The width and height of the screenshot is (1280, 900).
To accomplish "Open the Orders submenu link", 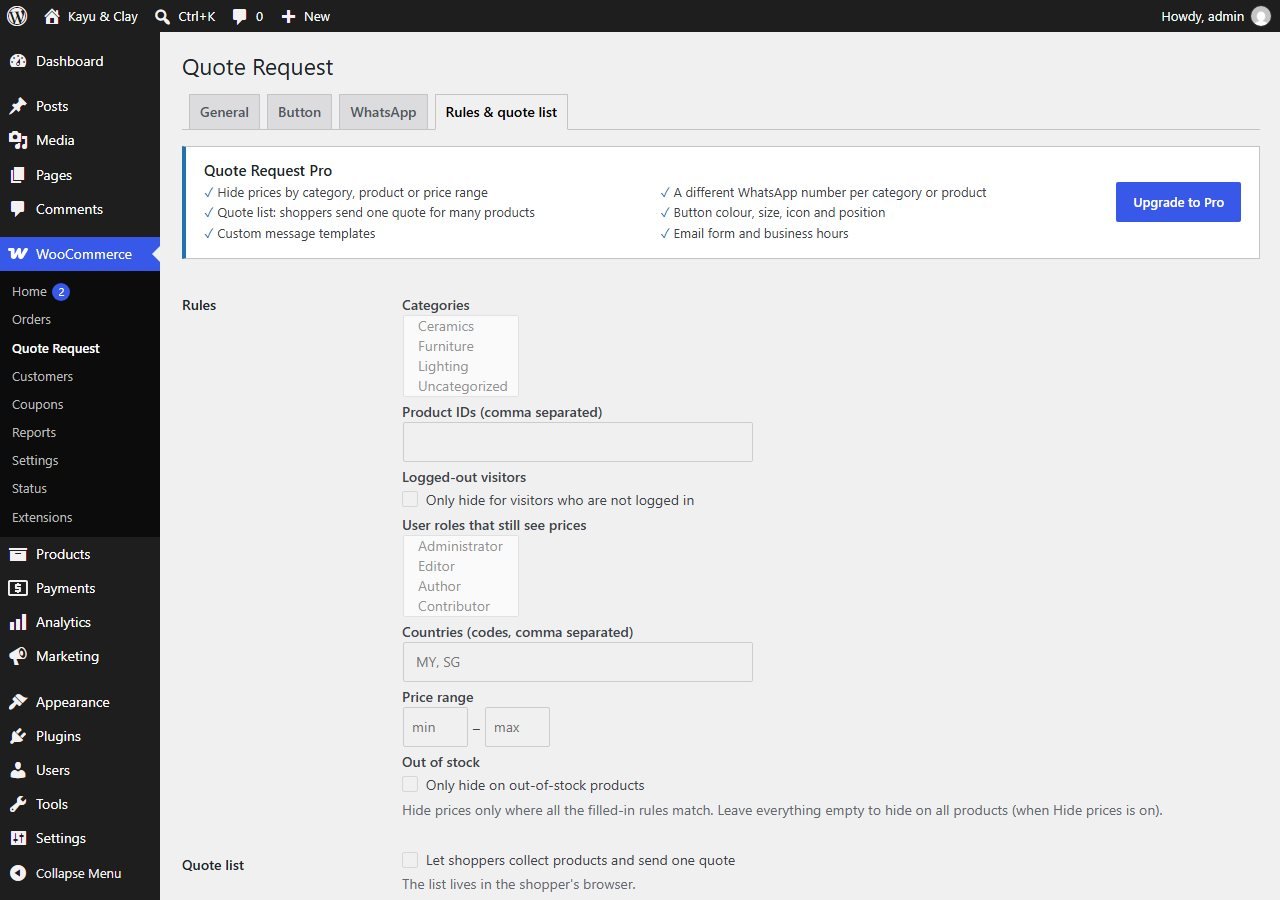I will 31,319.
